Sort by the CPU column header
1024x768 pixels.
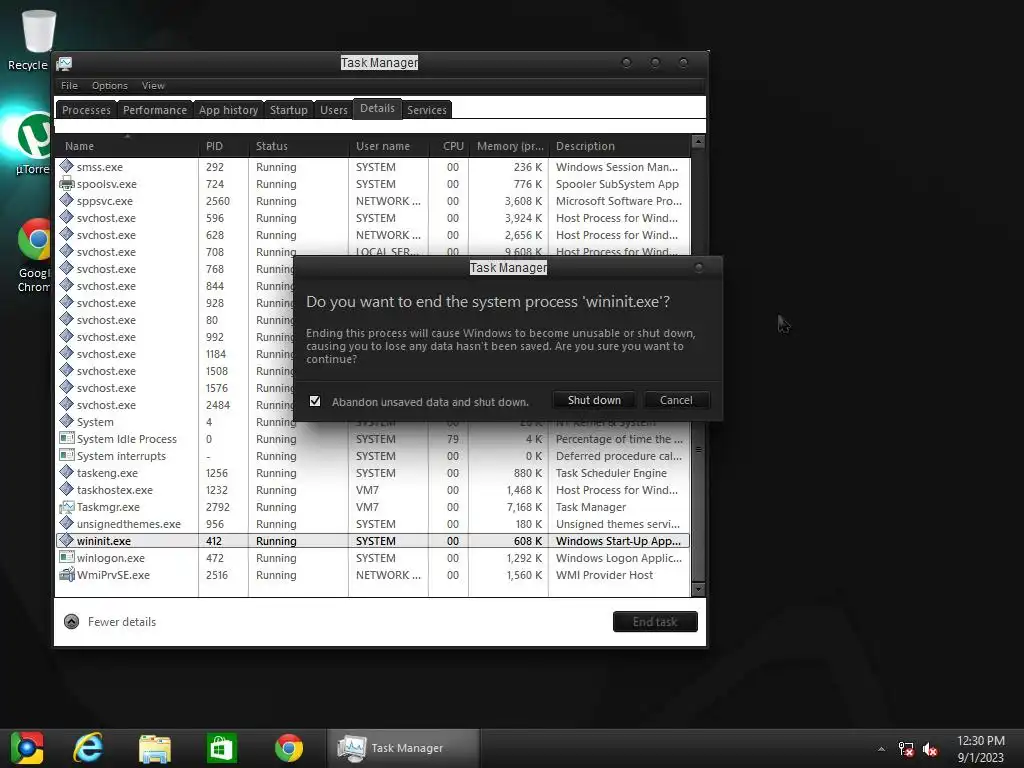(x=449, y=146)
